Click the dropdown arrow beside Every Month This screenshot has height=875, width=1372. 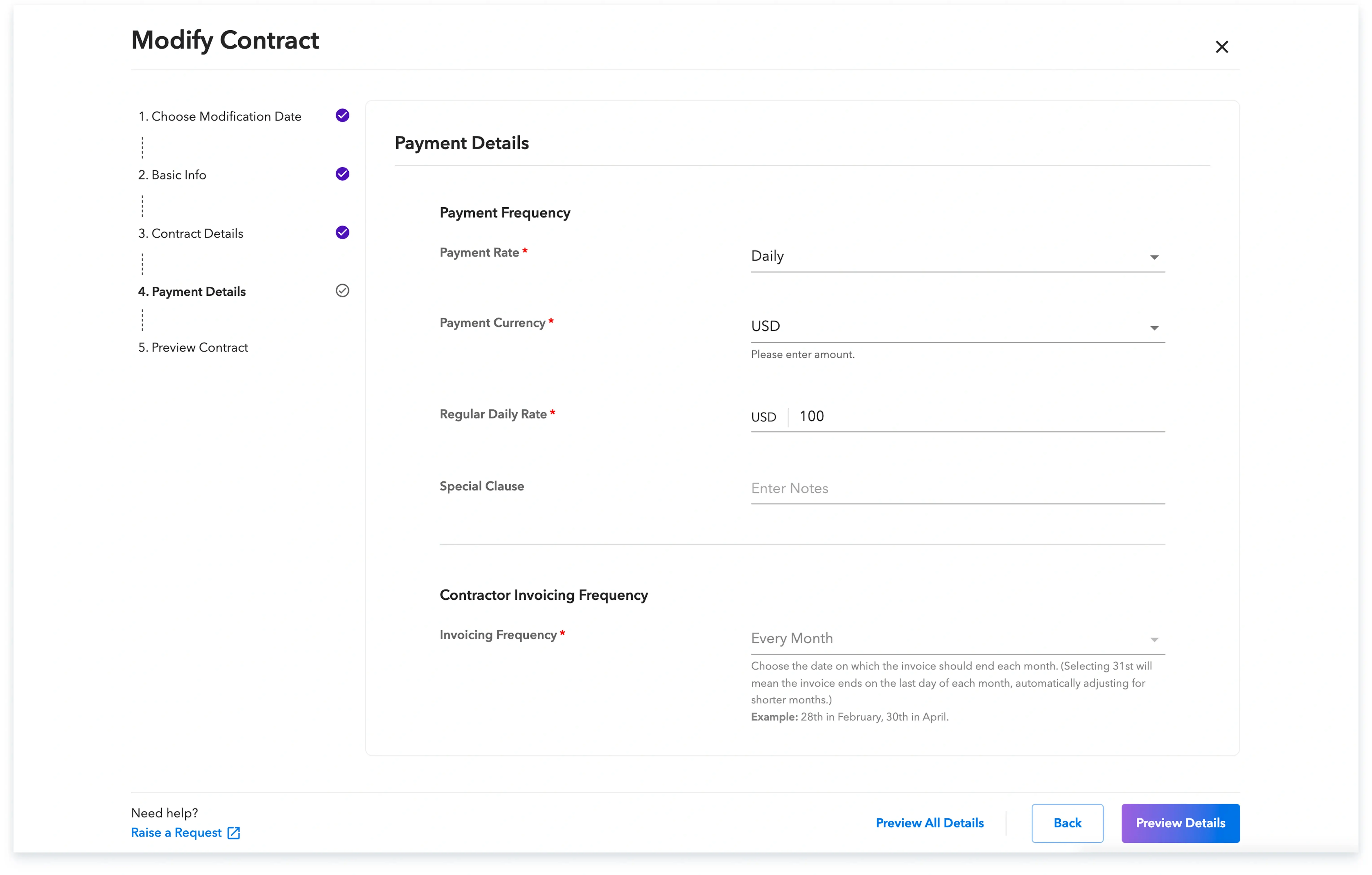(1154, 639)
